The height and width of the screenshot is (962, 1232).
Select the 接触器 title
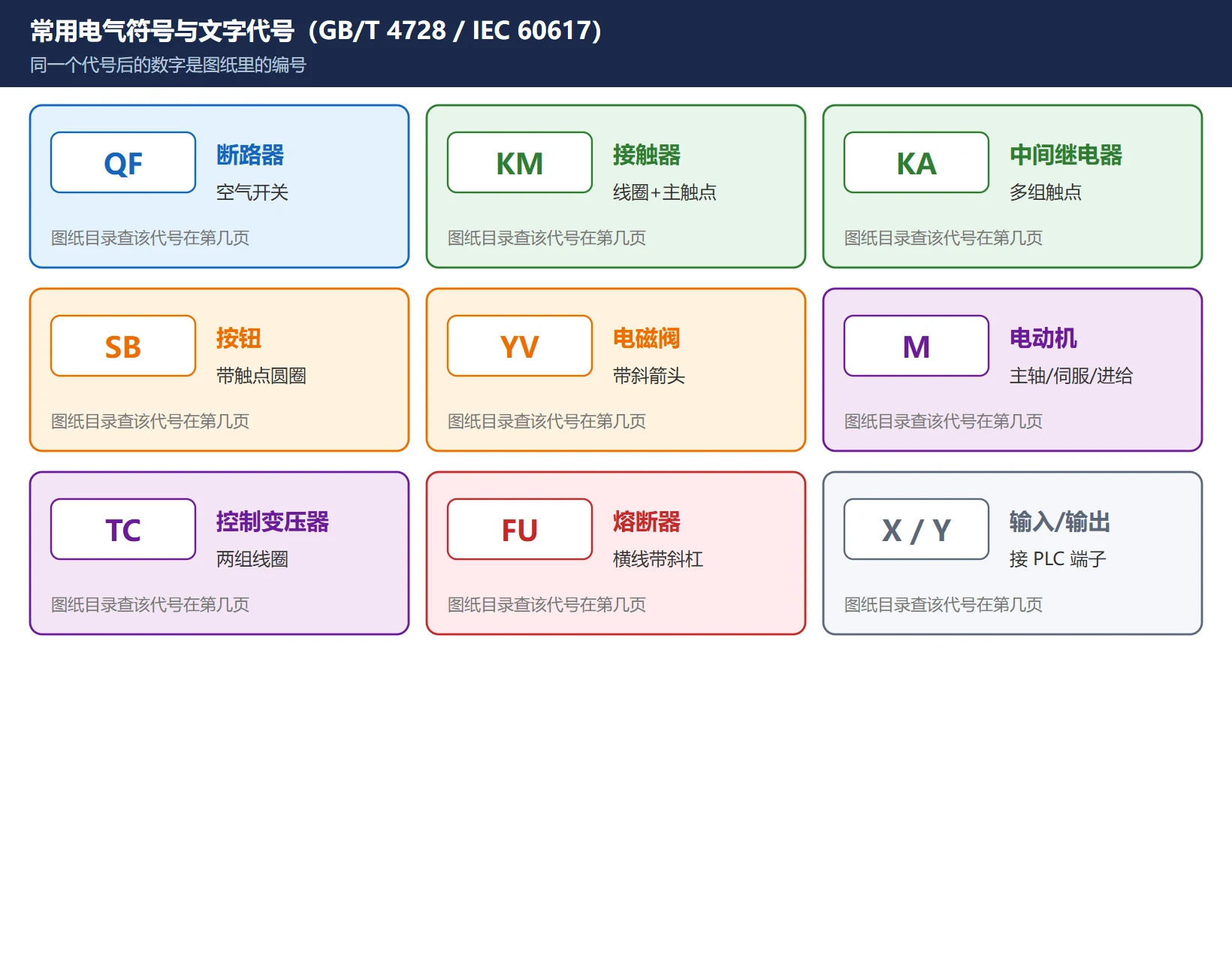[x=647, y=155]
